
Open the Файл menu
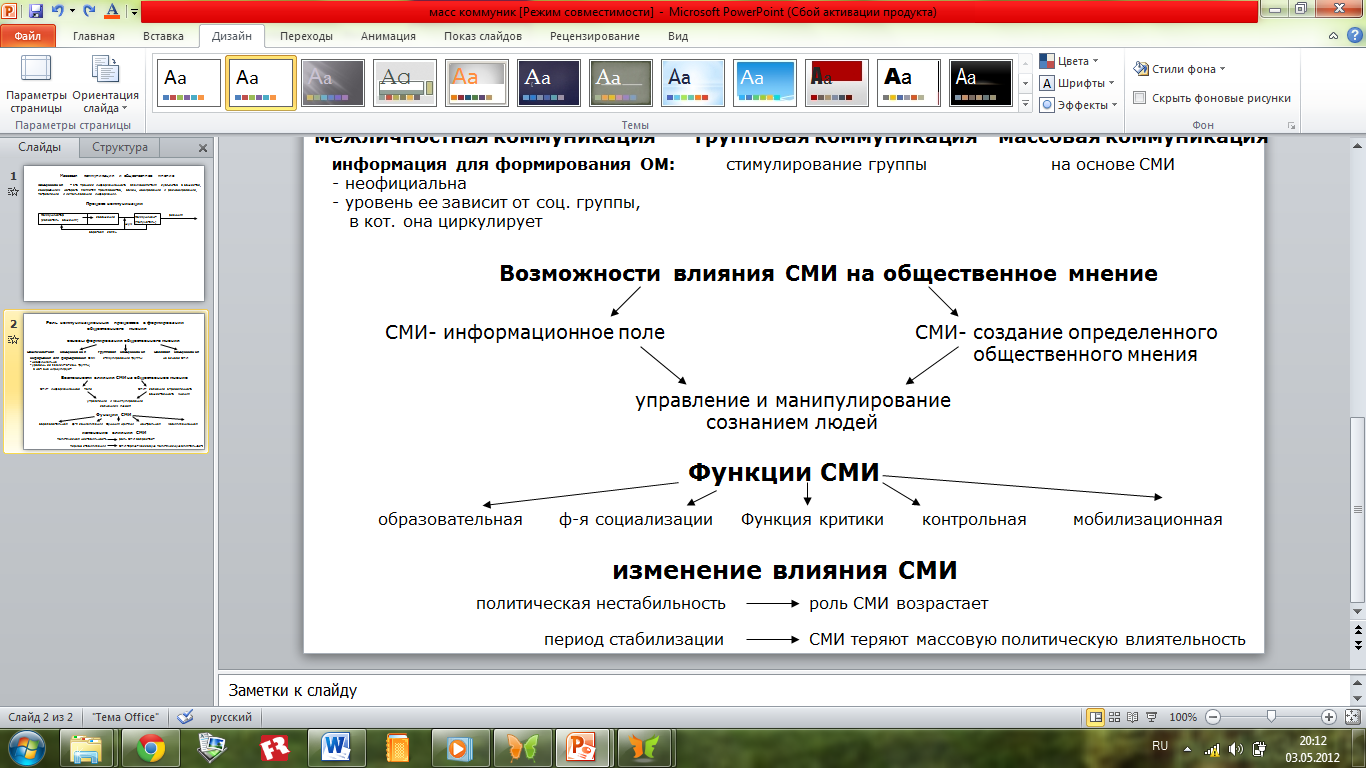click(x=27, y=36)
